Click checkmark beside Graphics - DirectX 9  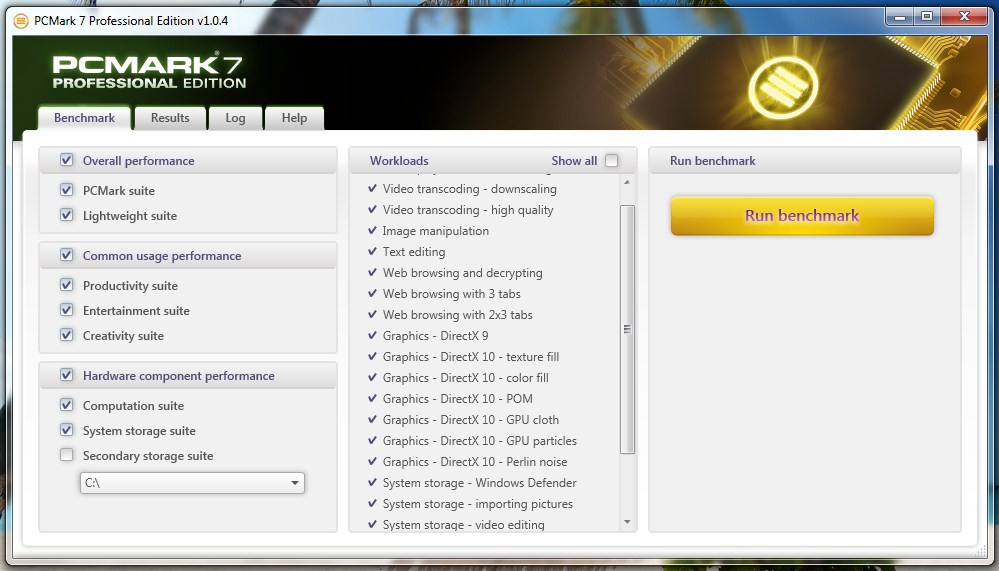(372, 336)
